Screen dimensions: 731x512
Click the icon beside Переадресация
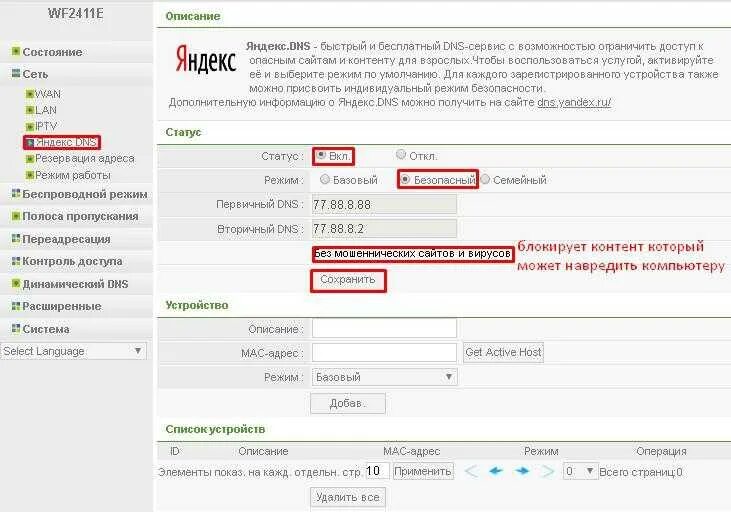pos(16,238)
